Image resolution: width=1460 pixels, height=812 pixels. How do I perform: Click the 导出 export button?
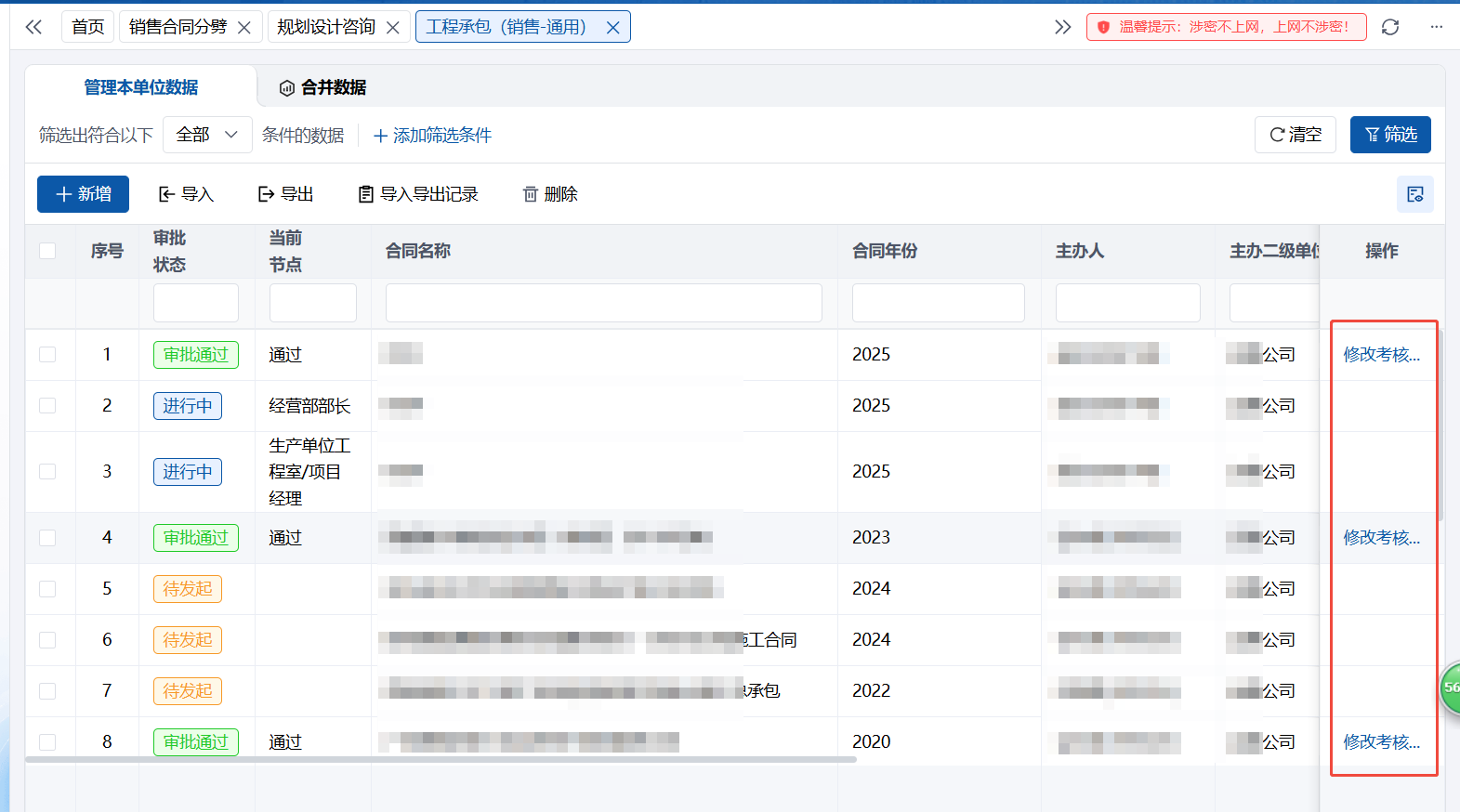(285, 194)
